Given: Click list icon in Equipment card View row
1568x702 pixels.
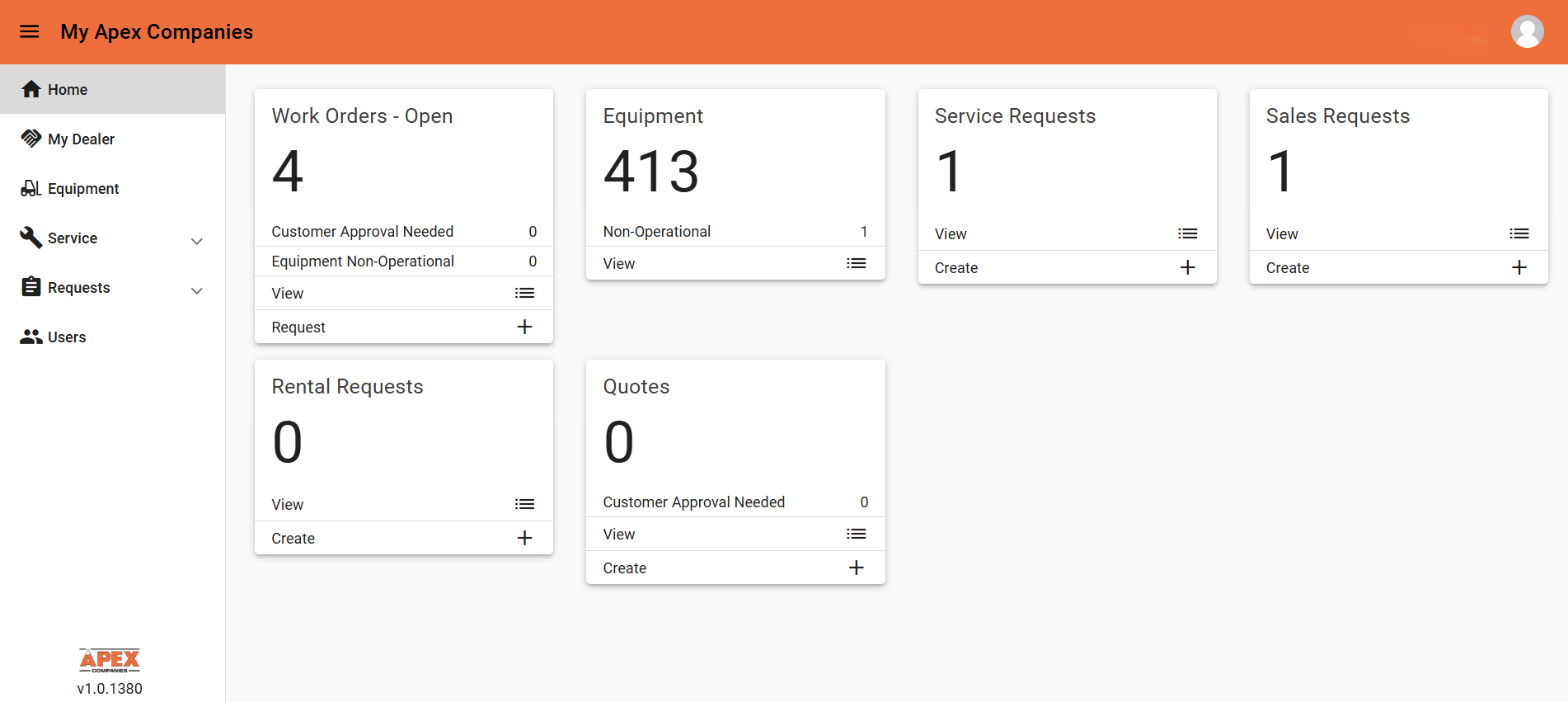Looking at the screenshot, I should 857,263.
